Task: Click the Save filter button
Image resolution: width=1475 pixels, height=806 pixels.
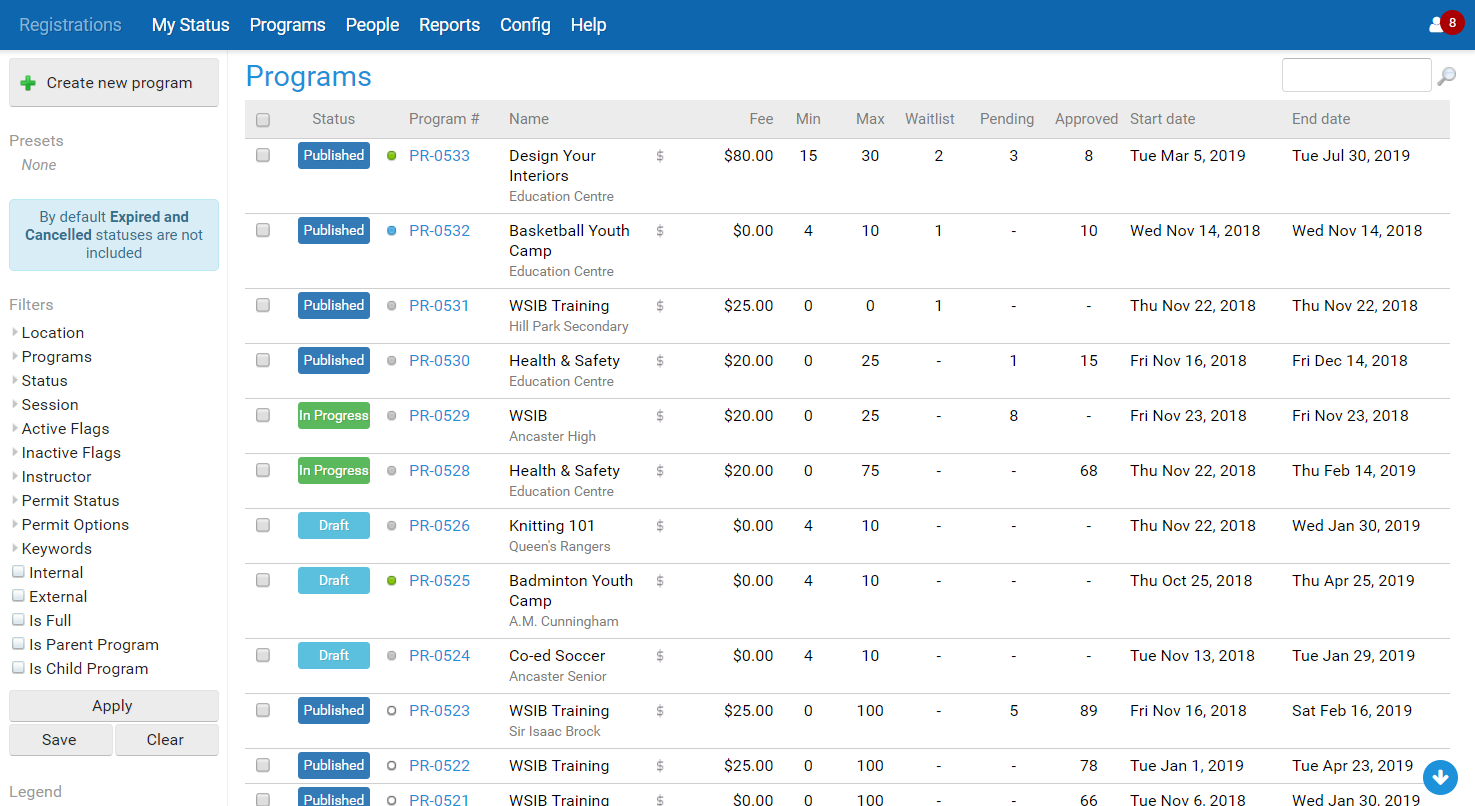Action: coord(60,740)
